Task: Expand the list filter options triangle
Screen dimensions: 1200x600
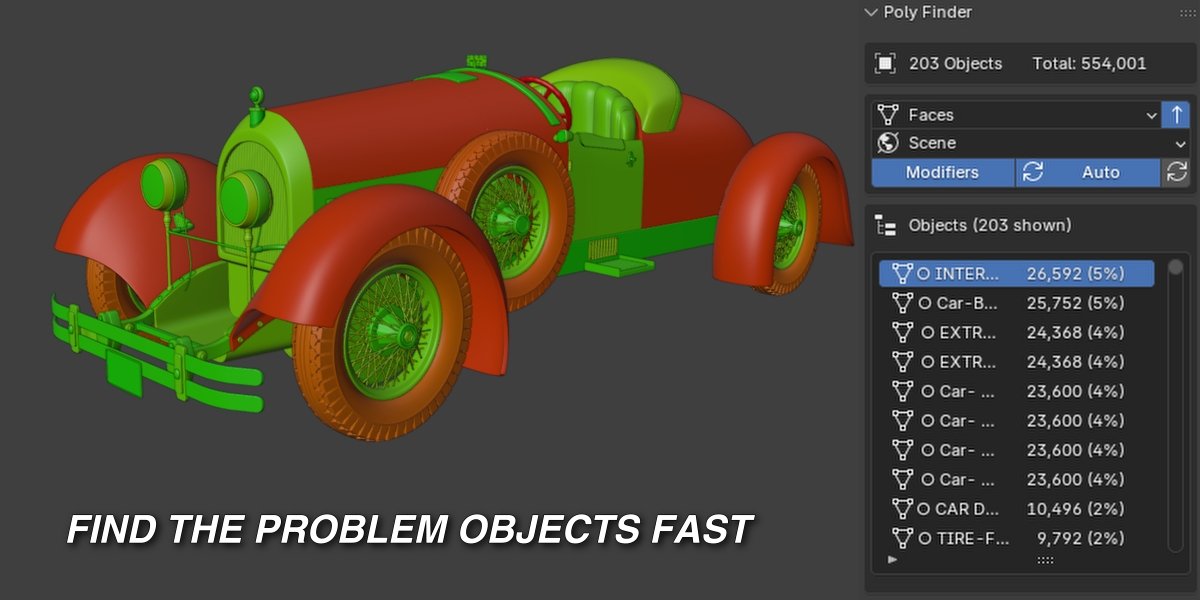Action: click(x=892, y=560)
